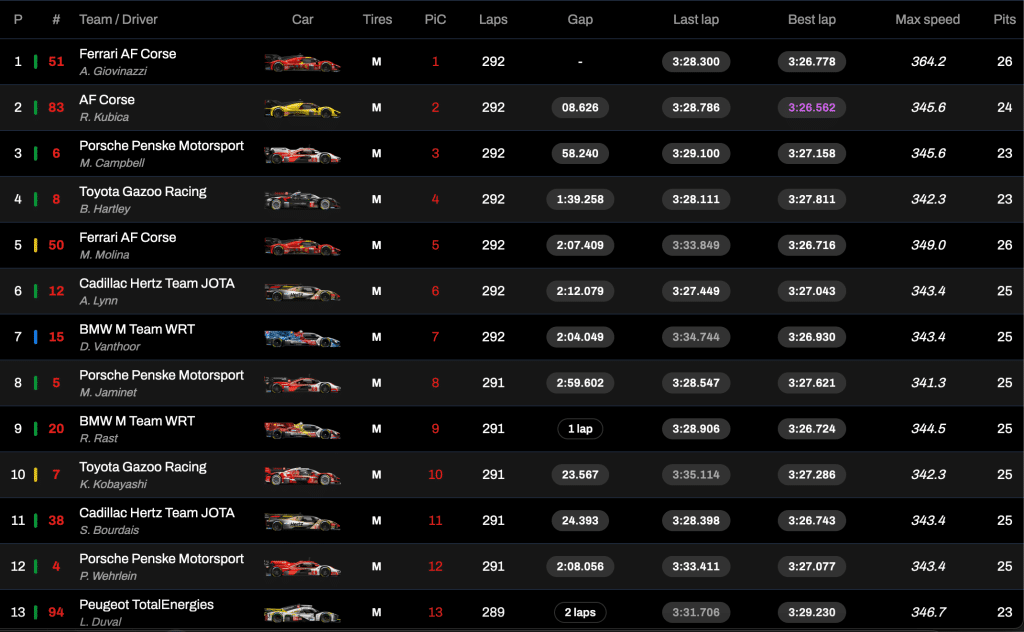Screen dimensions: 1024x632
Task: Click the 1 lap gap badge
Action: pyautogui.click(x=580, y=429)
